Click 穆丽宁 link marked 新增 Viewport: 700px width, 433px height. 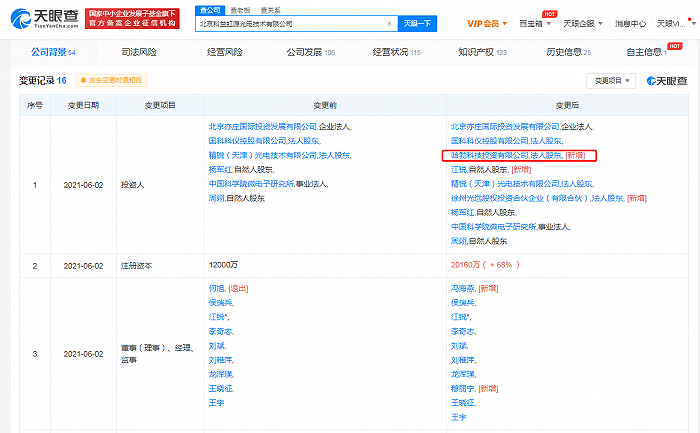point(462,389)
